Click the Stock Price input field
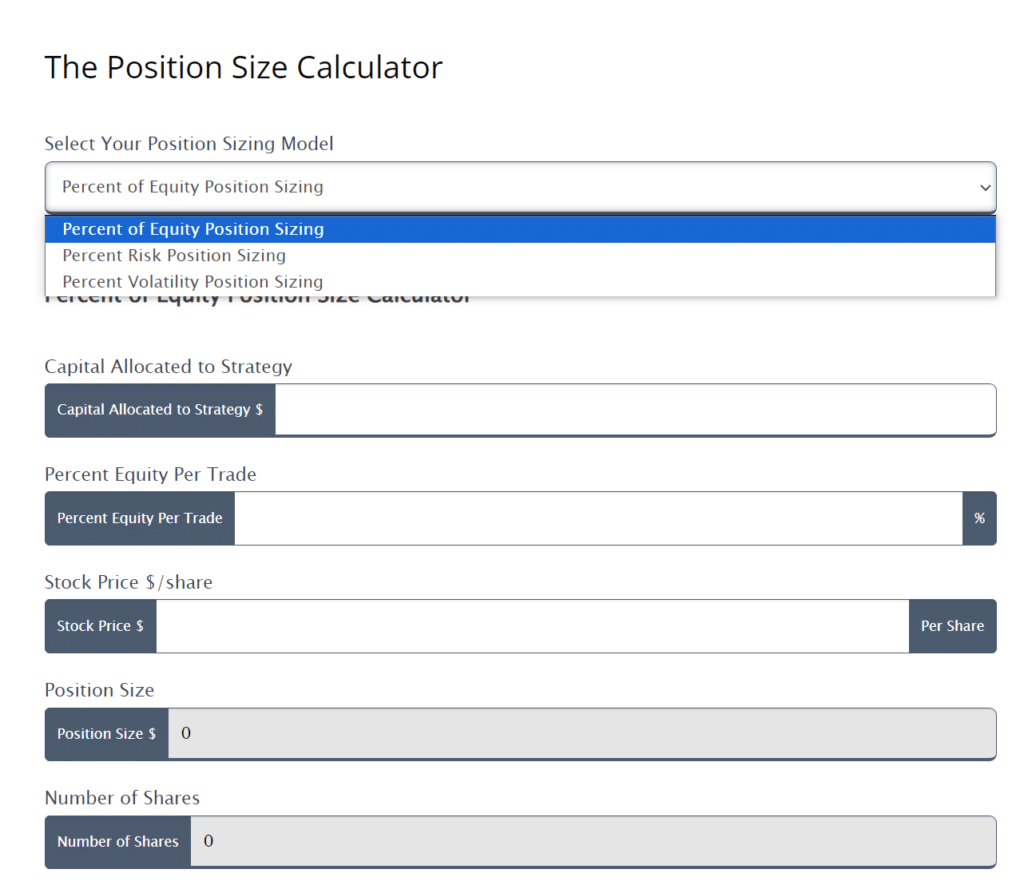Viewport: 1024px width, 885px height. [532, 626]
